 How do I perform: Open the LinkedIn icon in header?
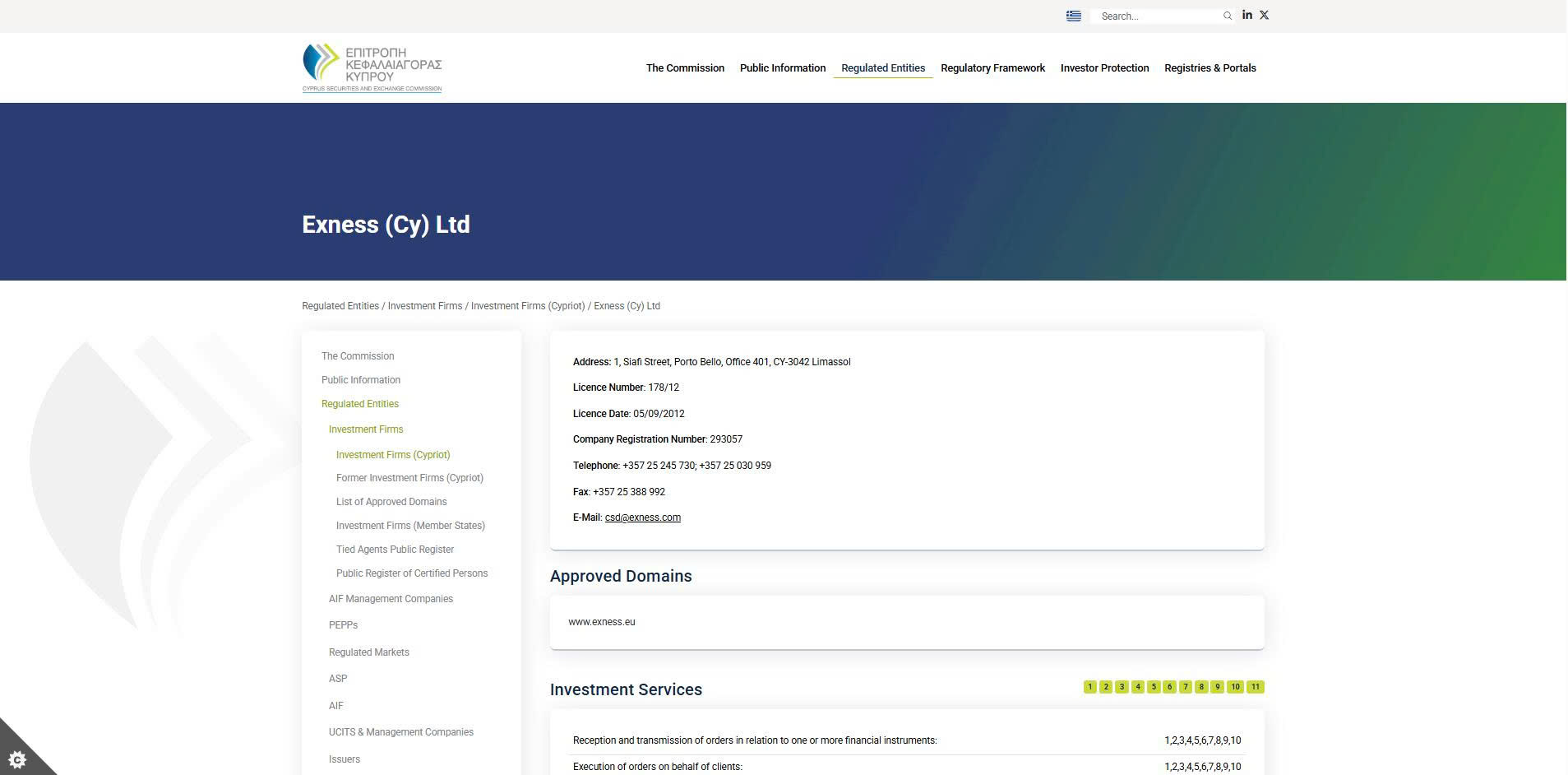tap(1247, 15)
